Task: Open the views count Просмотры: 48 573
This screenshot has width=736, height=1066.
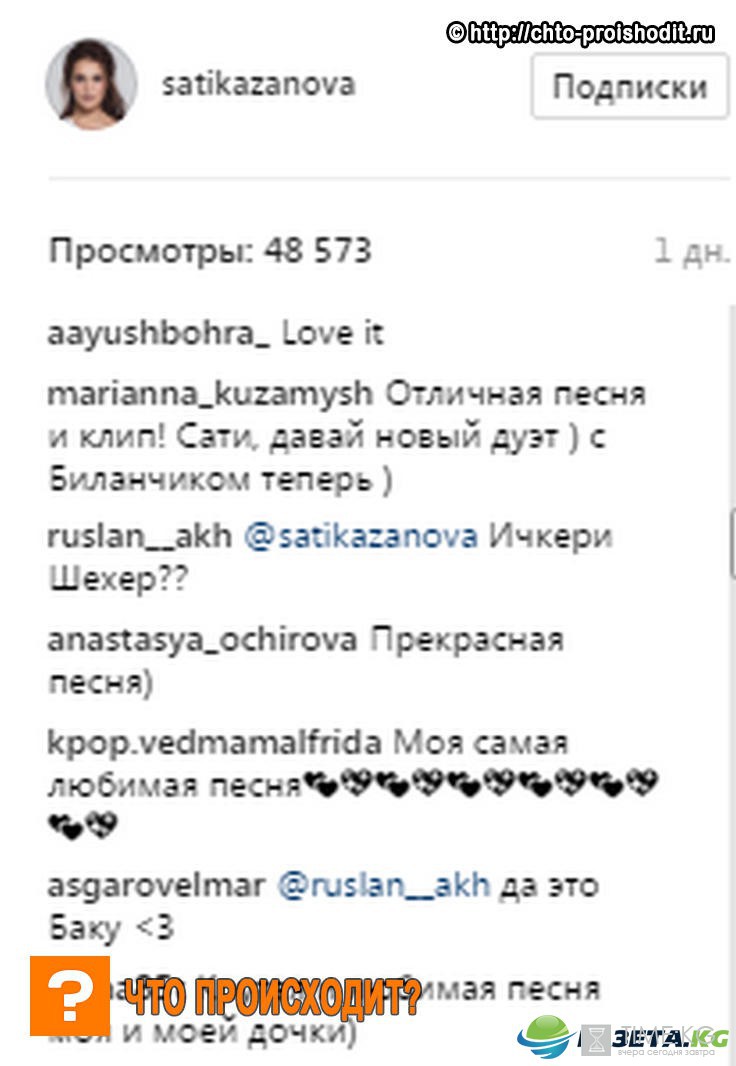Action: pos(211,250)
